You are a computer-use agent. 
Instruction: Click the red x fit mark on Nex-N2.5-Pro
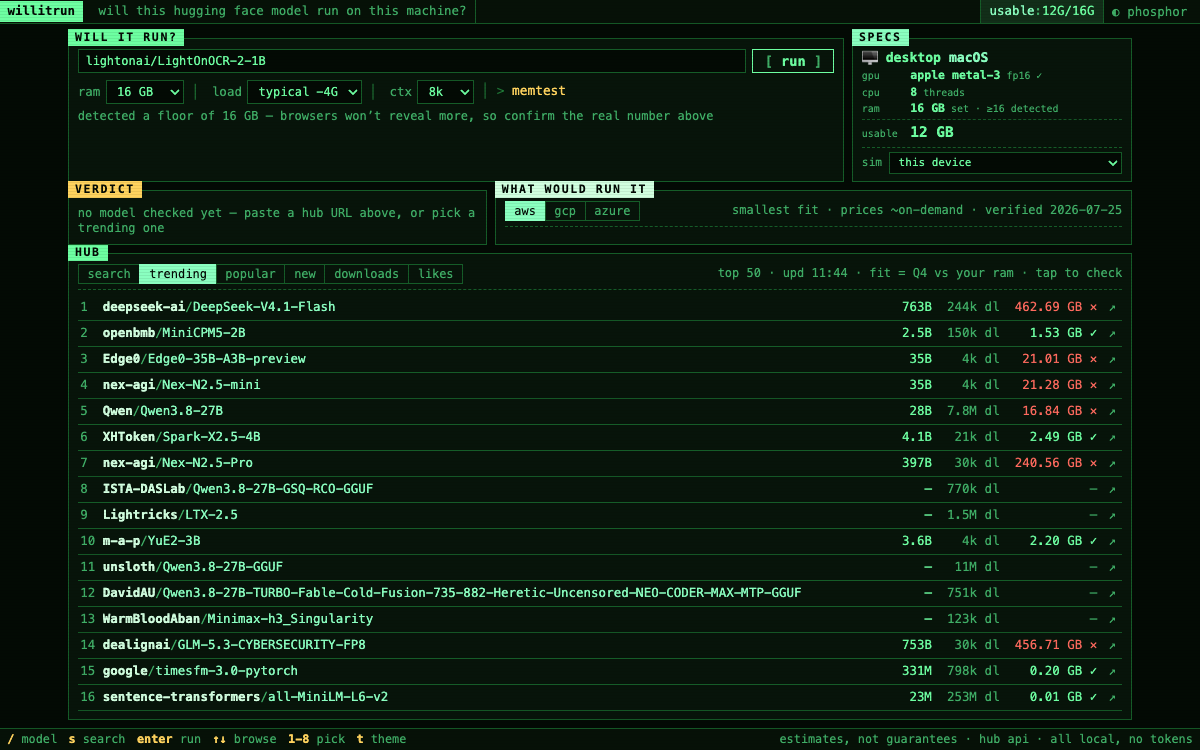click(1093, 463)
